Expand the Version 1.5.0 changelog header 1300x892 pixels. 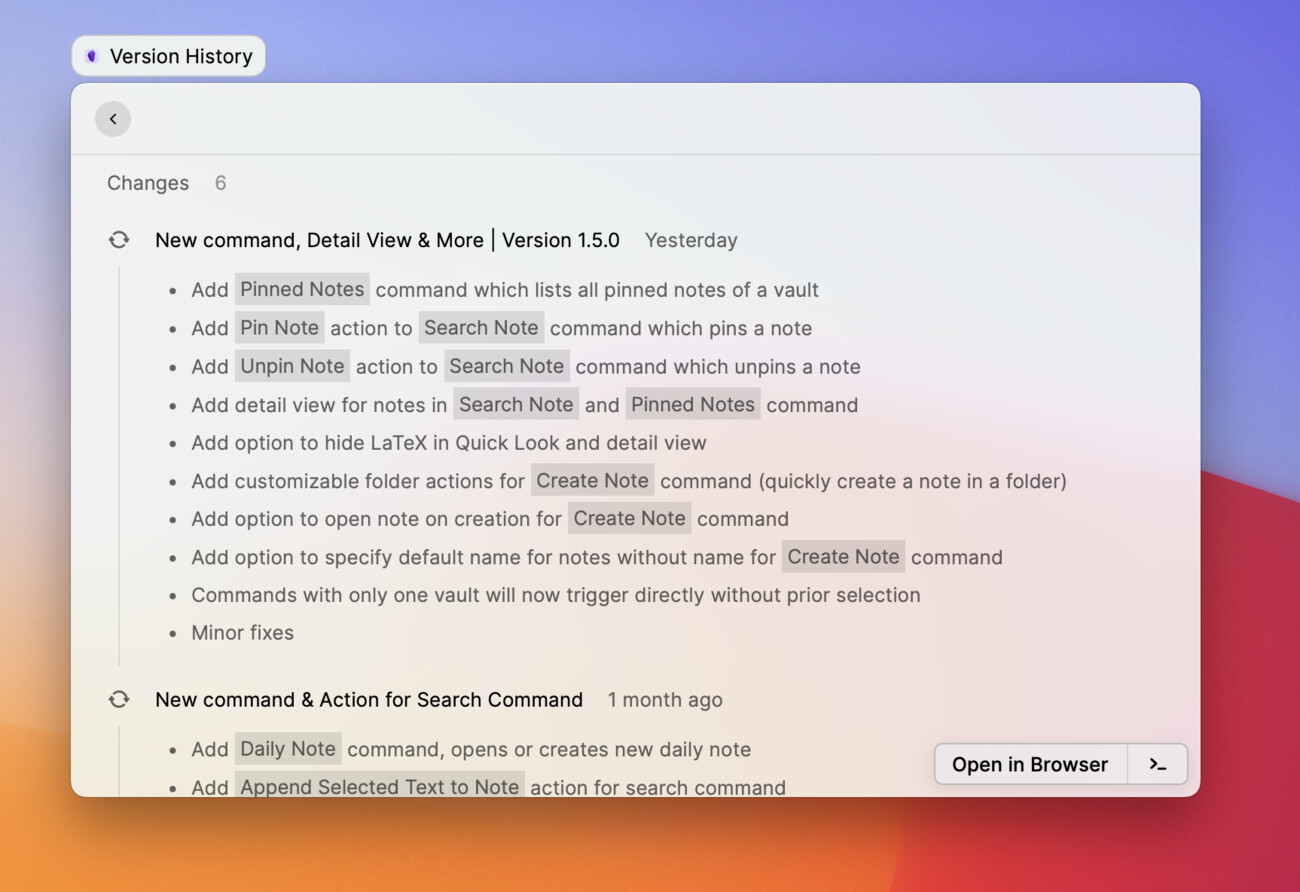tap(386, 240)
